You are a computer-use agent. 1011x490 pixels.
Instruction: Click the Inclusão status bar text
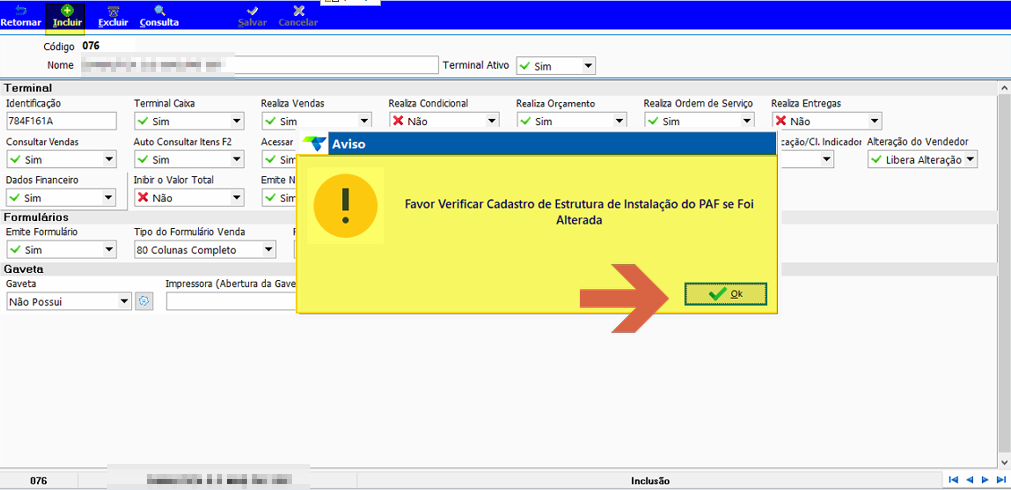(650, 480)
